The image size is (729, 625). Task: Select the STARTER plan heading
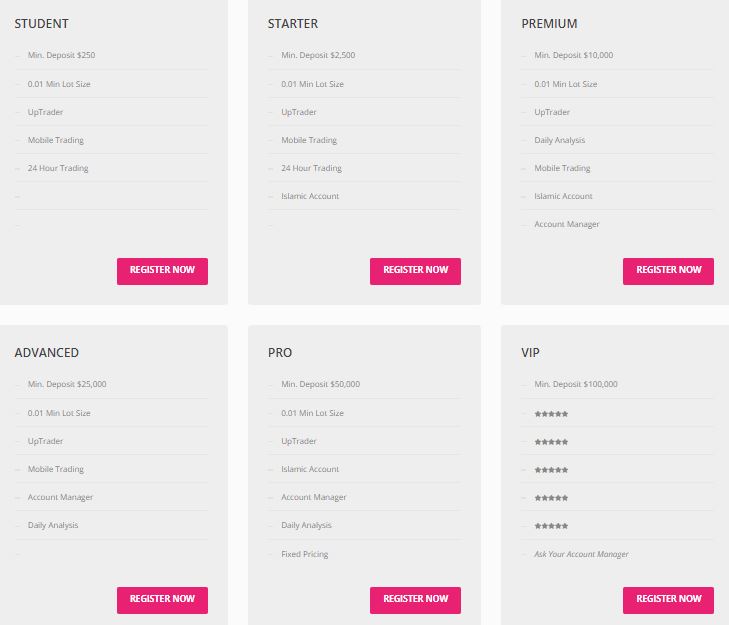point(293,24)
